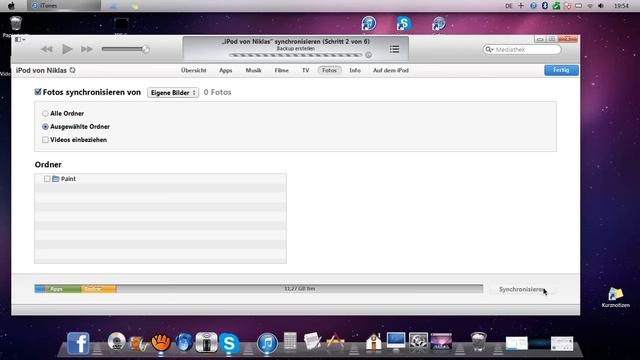Switch to the Apps tab
The height and width of the screenshot is (360, 640).
coord(225,70)
